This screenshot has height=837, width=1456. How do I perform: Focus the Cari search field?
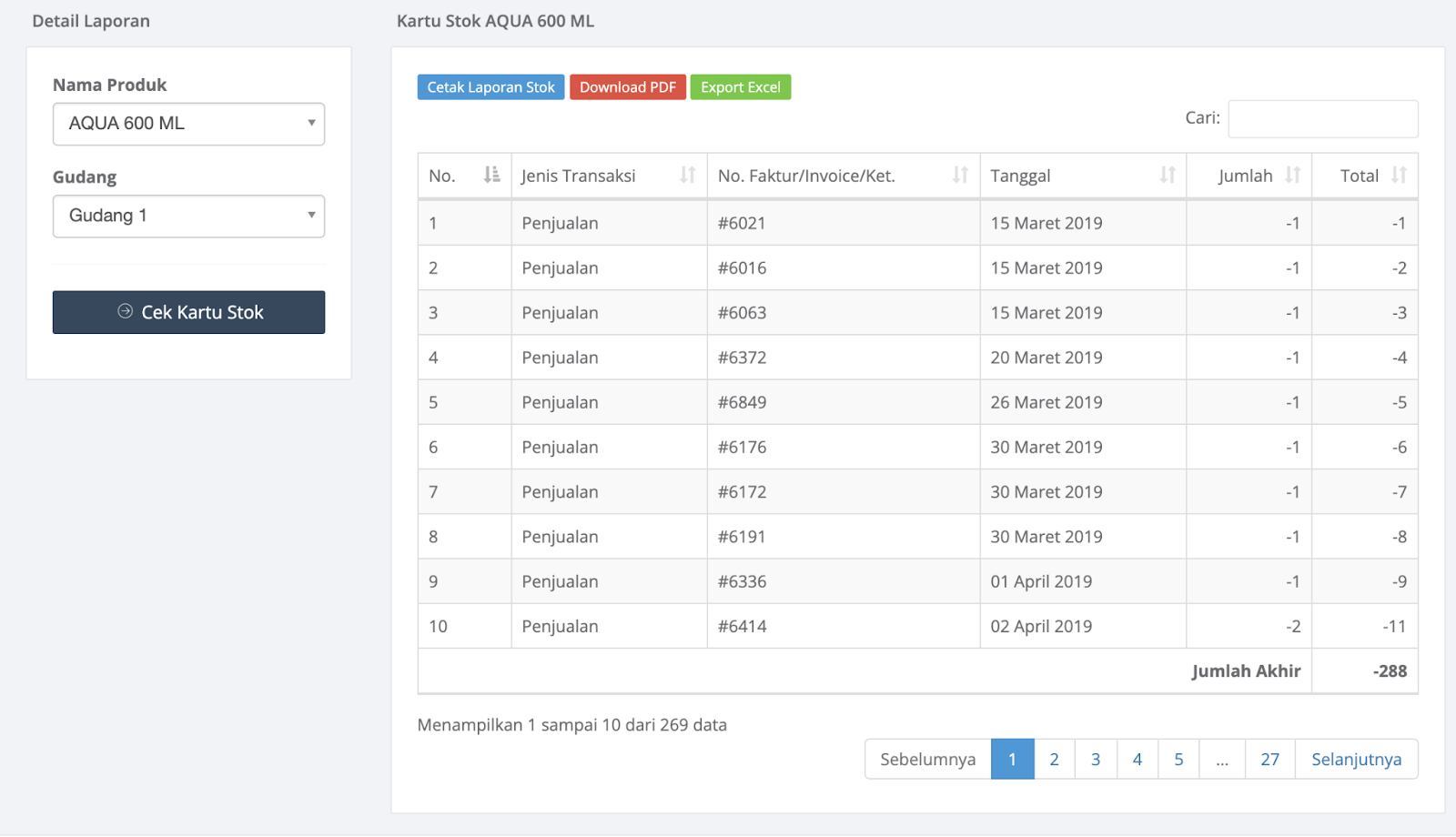(1323, 119)
